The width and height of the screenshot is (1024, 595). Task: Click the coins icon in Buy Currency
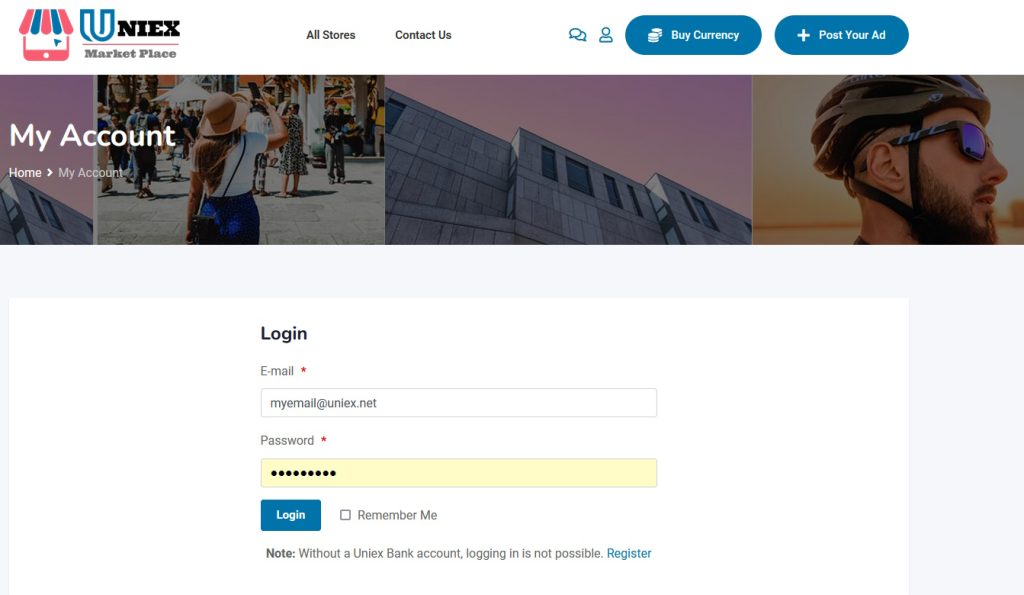pos(655,35)
